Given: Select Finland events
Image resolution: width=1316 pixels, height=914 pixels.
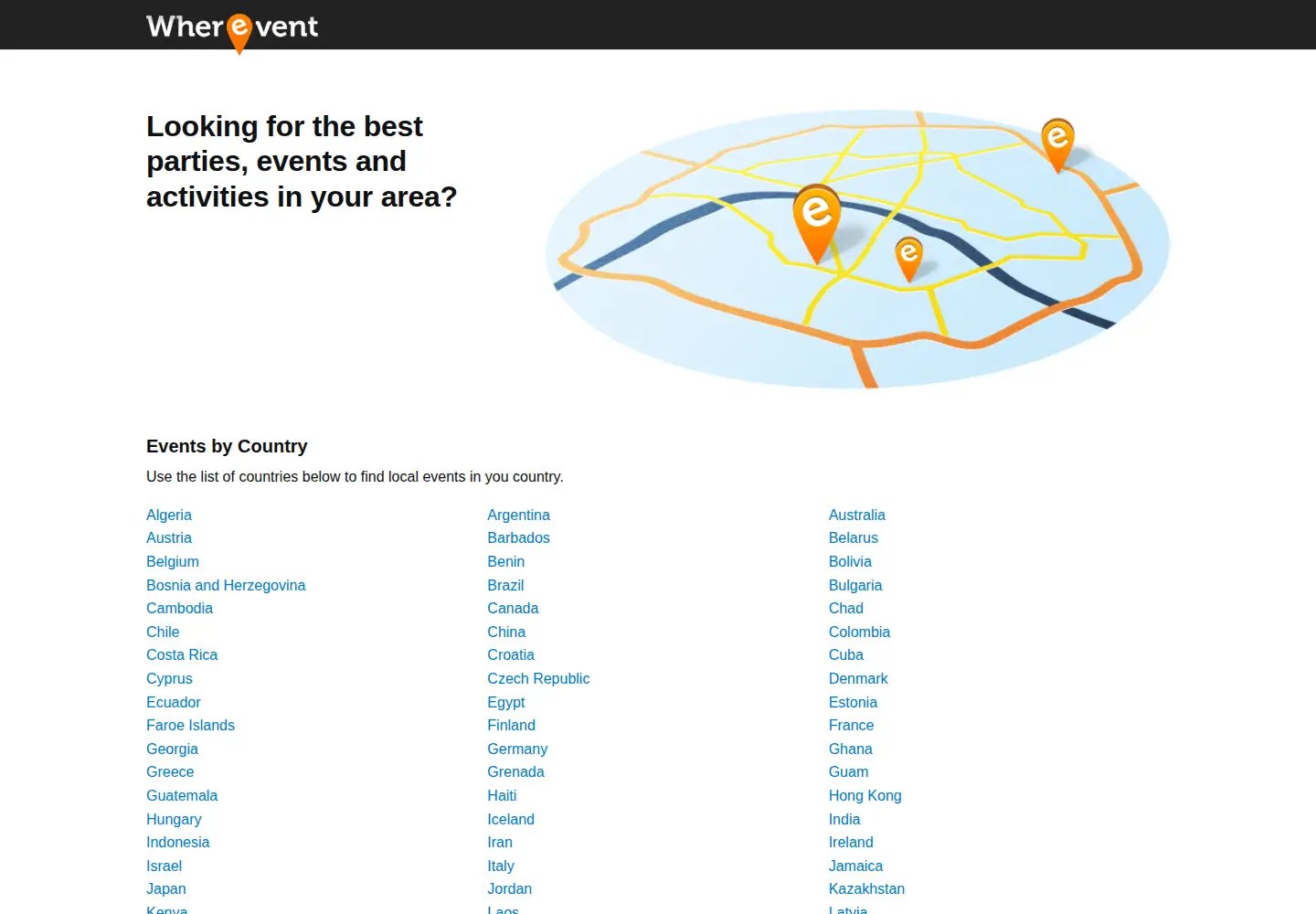Looking at the screenshot, I should click(511, 725).
